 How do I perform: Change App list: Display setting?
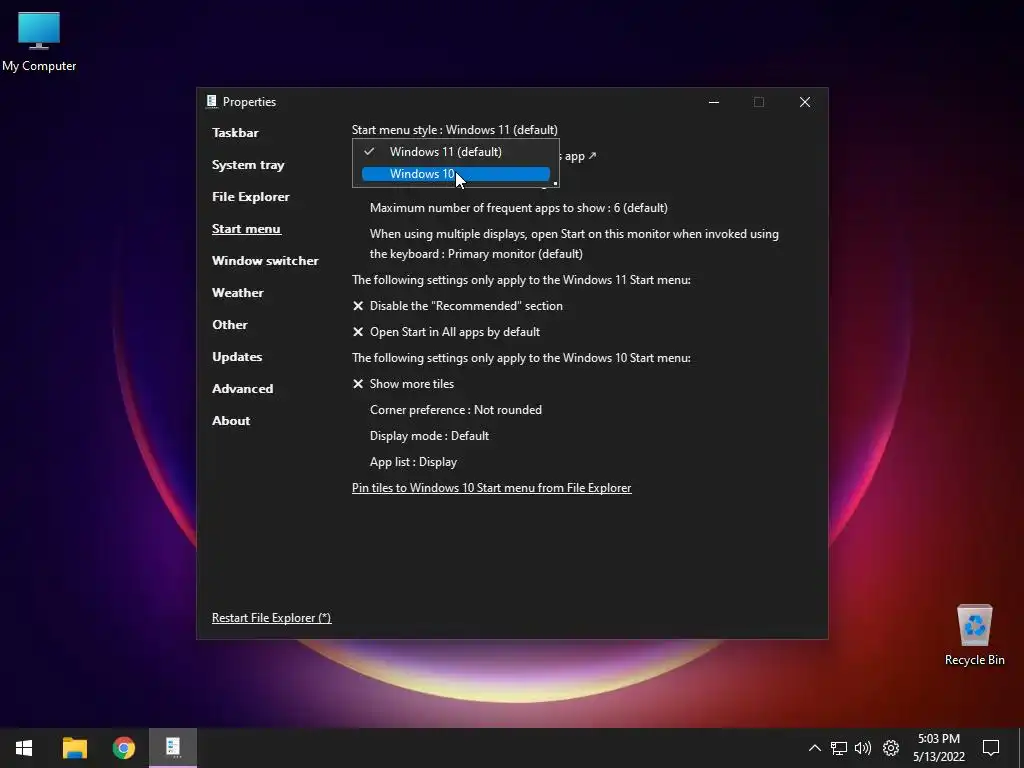click(413, 462)
